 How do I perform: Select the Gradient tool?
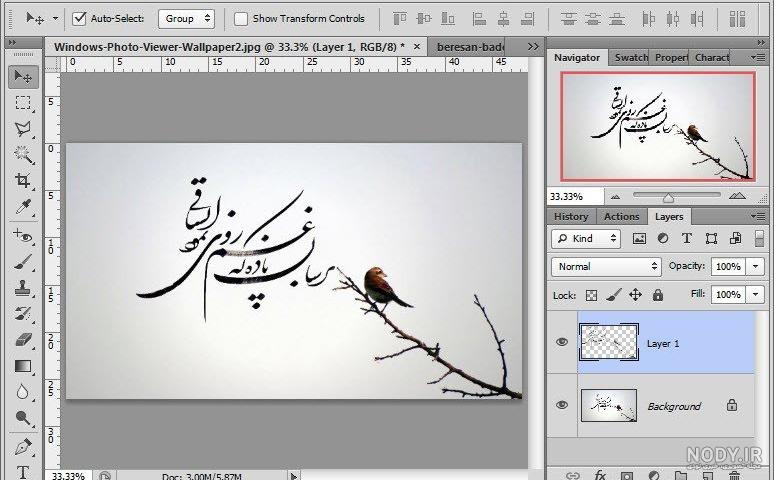pos(23,366)
